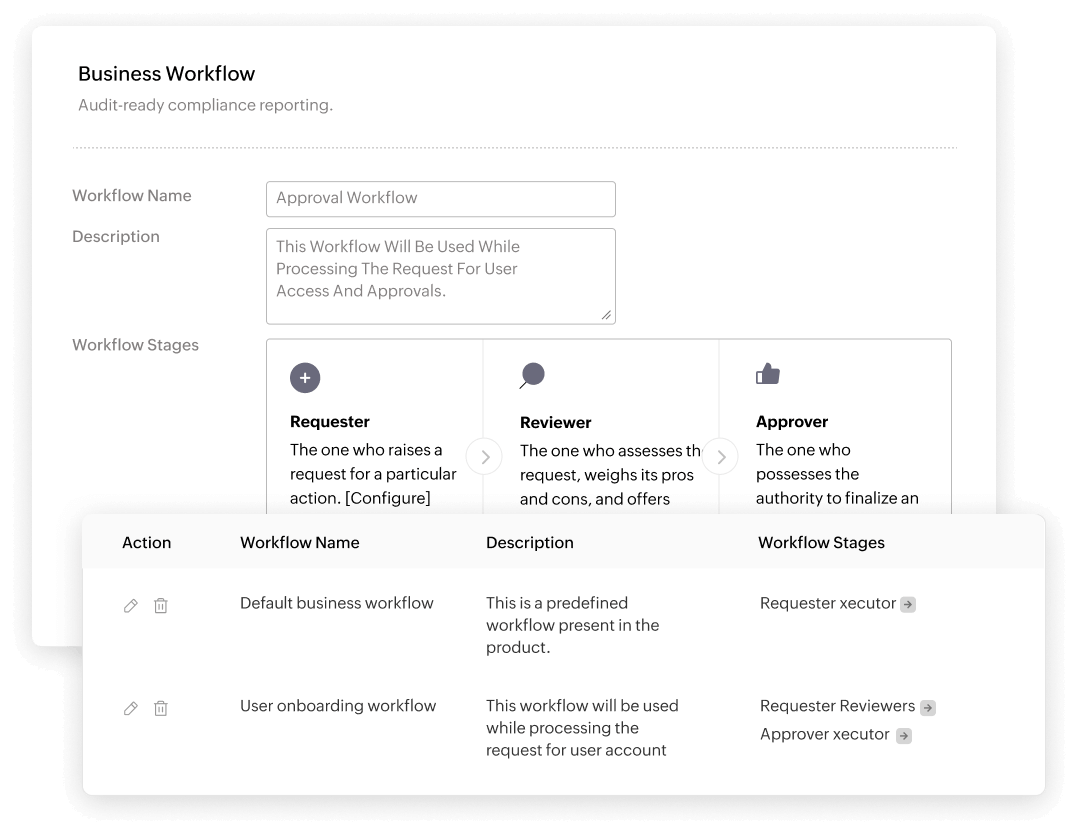
Task: Click the resize handle on the Description textarea
Action: 607,316
